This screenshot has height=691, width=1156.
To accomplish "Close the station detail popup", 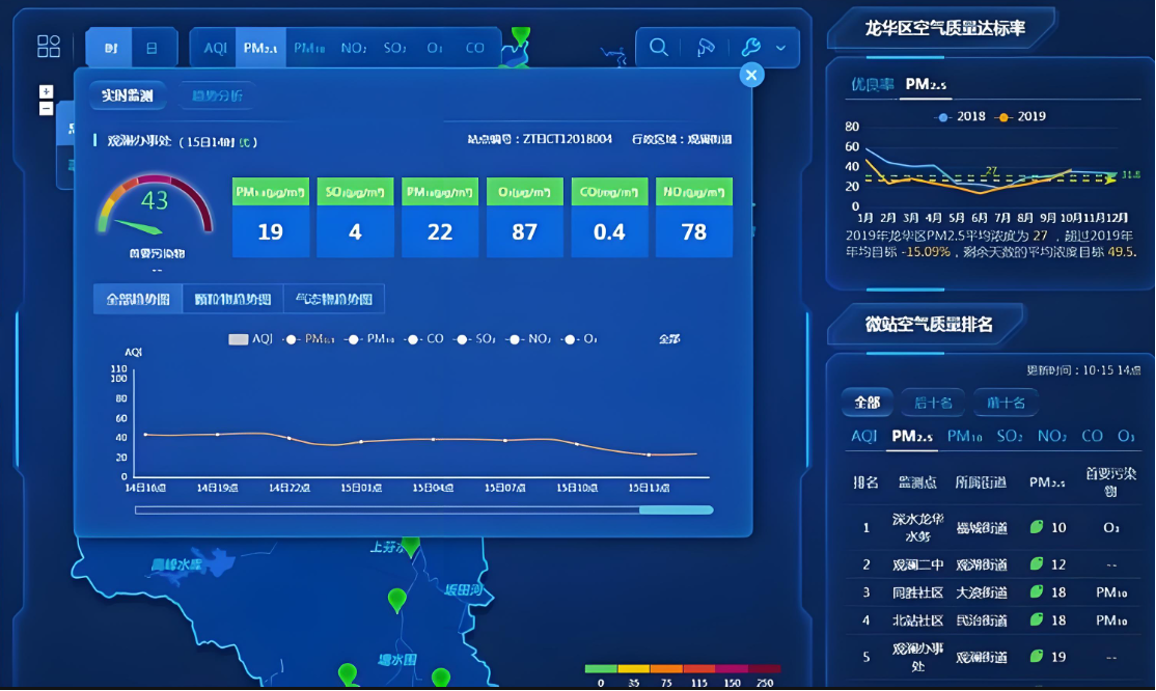I will [x=751, y=75].
